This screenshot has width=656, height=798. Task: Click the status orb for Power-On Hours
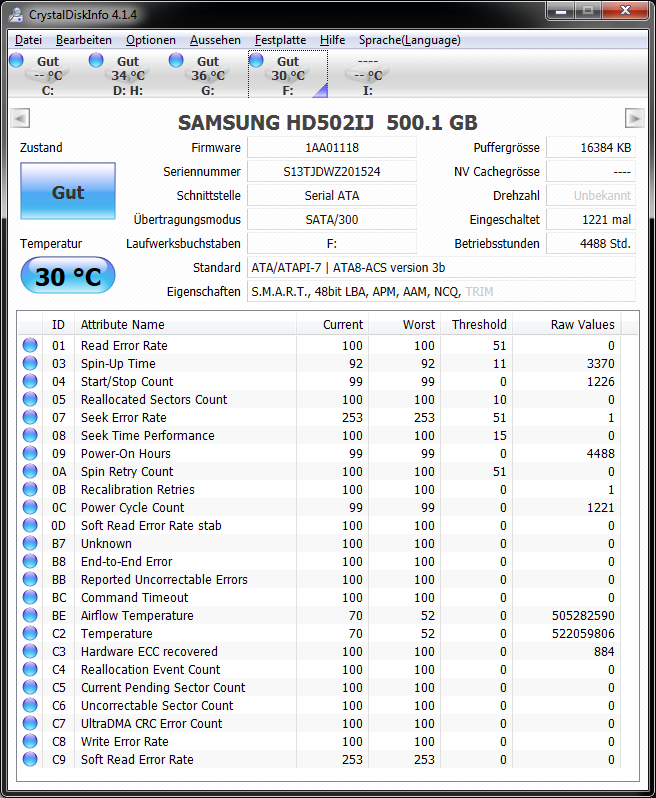coord(30,453)
